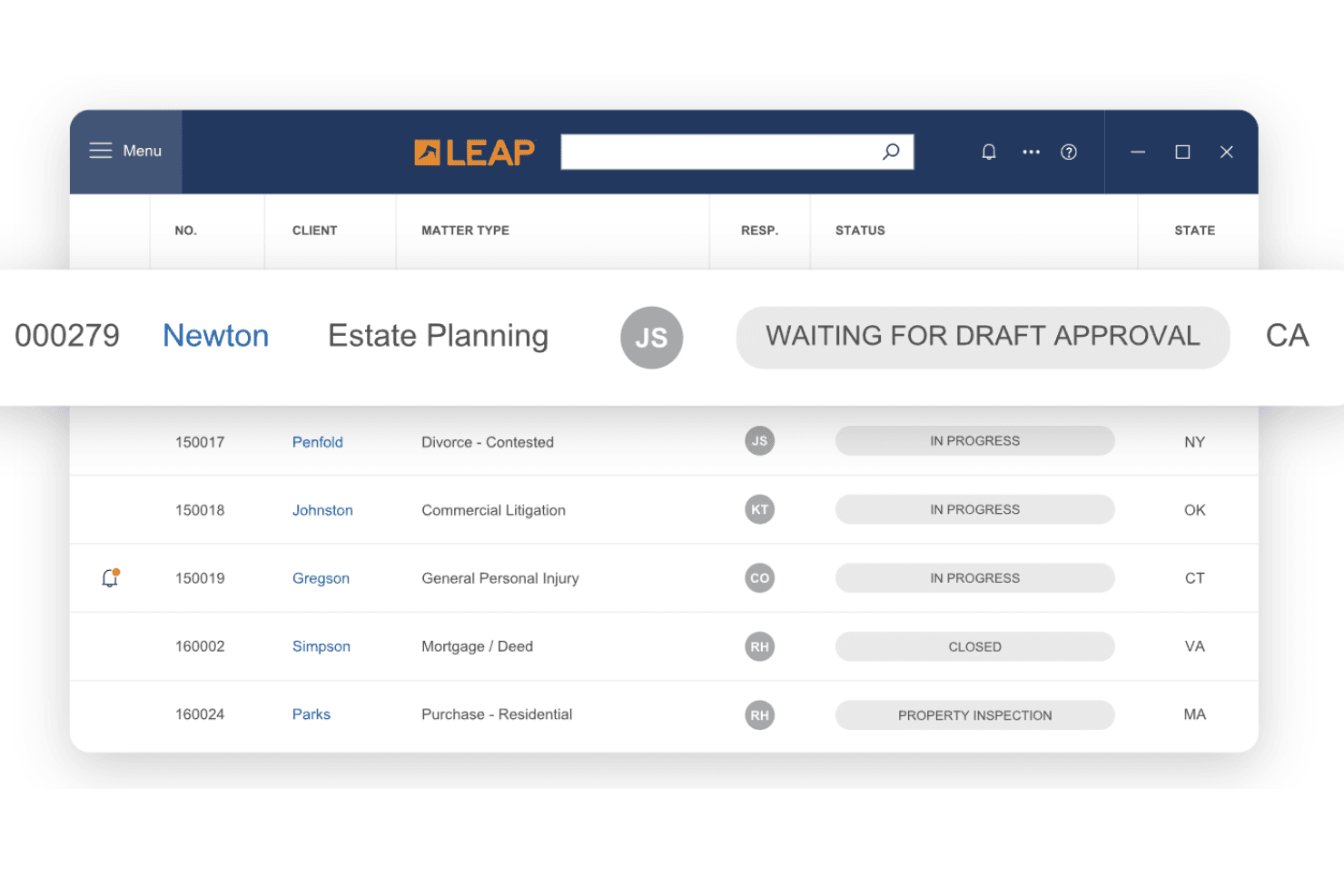1344x896 pixels.
Task: Click reminder bell icon on Gregson row
Action: pos(111,577)
